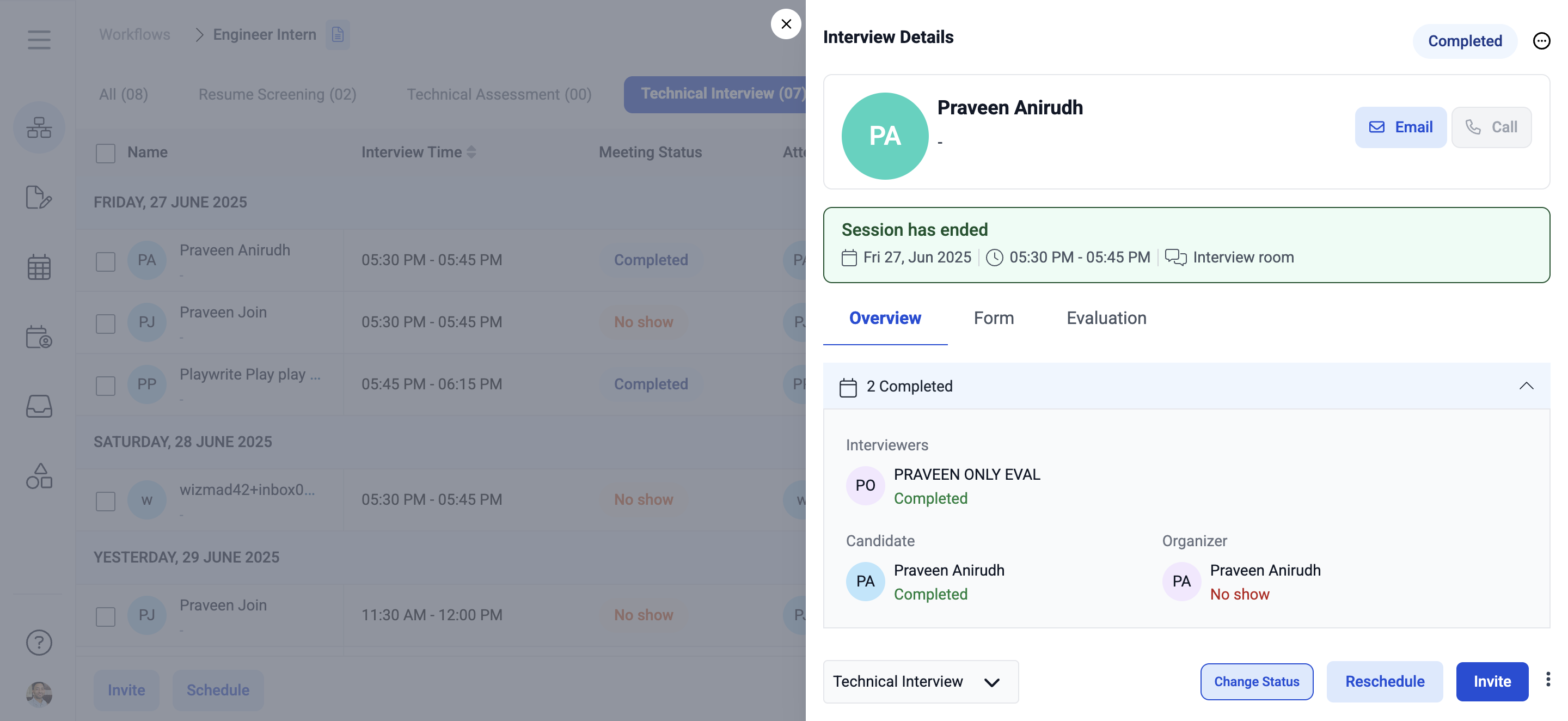Click the Completed badge in Praveen Anirudh row
Image resolution: width=1568 pixels, height=721 pixels.
tap(651, 260)
